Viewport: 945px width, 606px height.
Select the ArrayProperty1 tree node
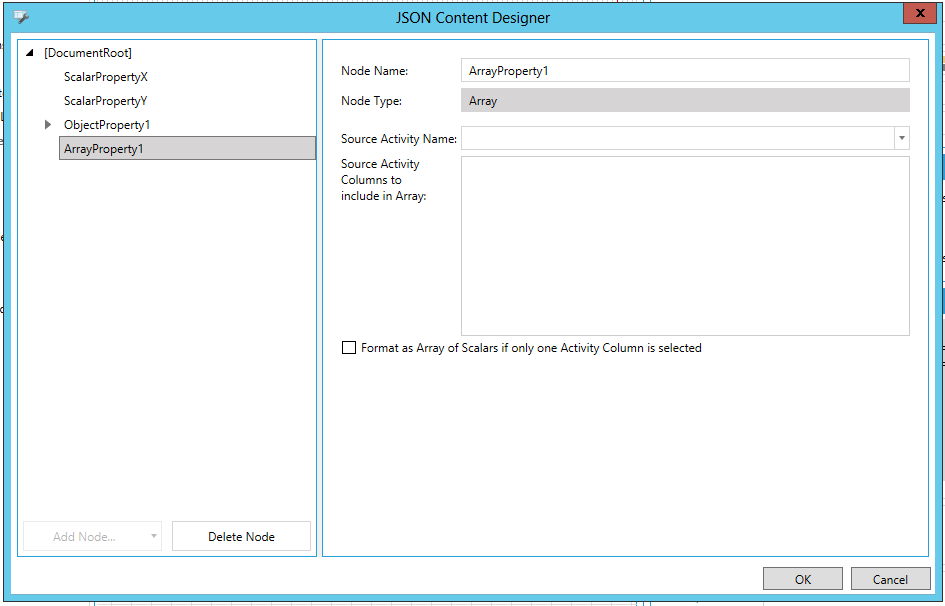[x=104, y=149]
